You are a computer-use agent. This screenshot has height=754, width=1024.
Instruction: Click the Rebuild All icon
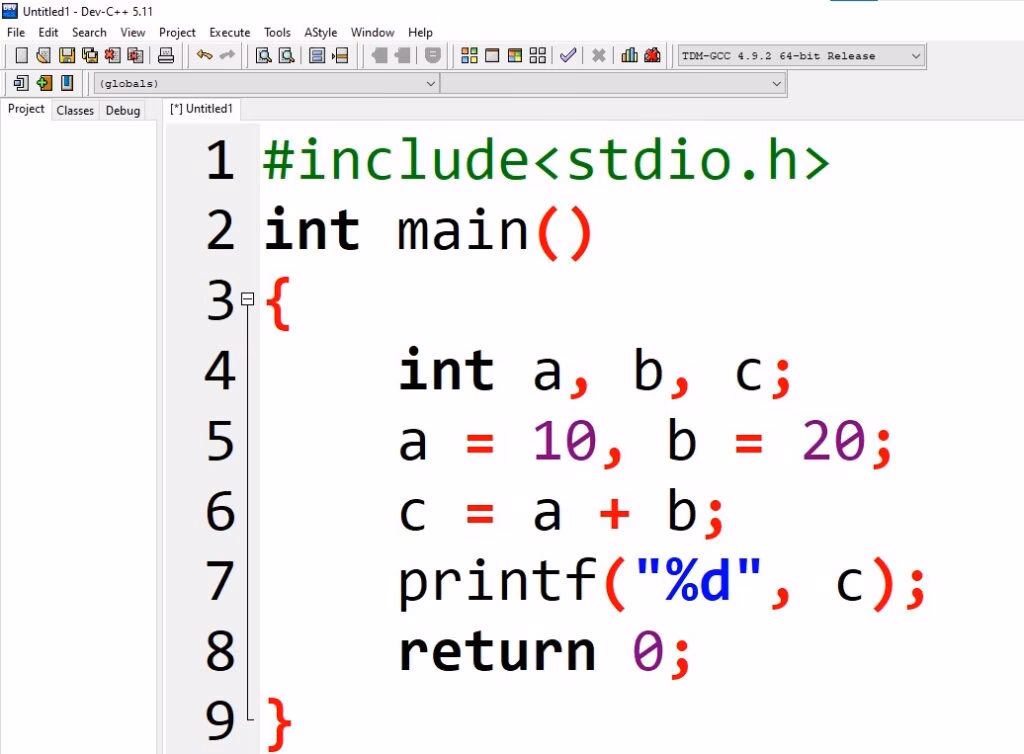click(x=537, y=55)
